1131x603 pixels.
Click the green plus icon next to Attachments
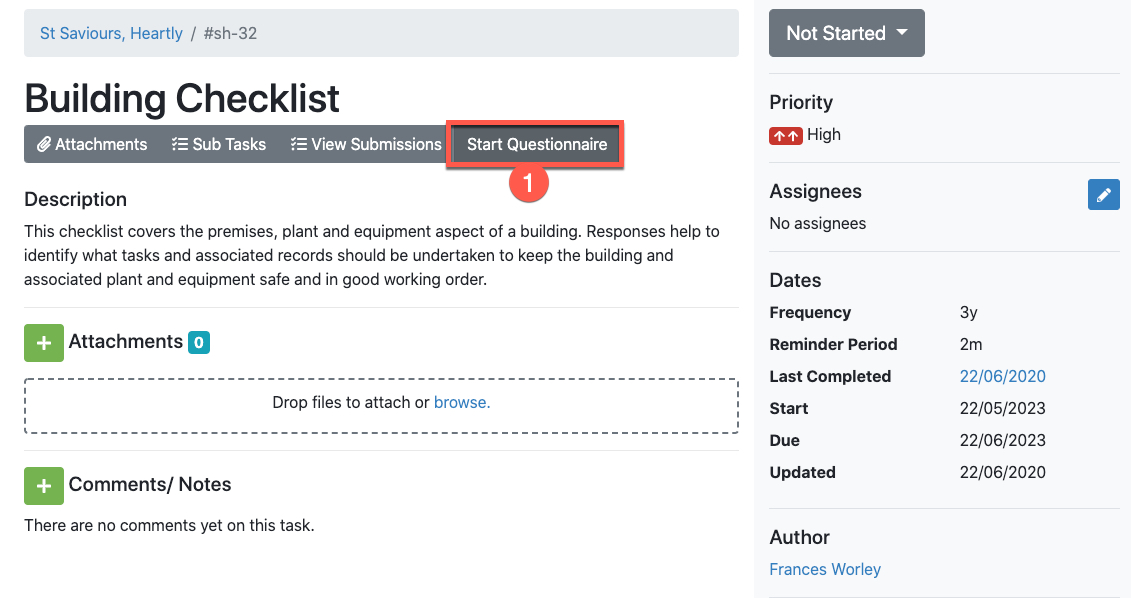click(x=44, y=343)
